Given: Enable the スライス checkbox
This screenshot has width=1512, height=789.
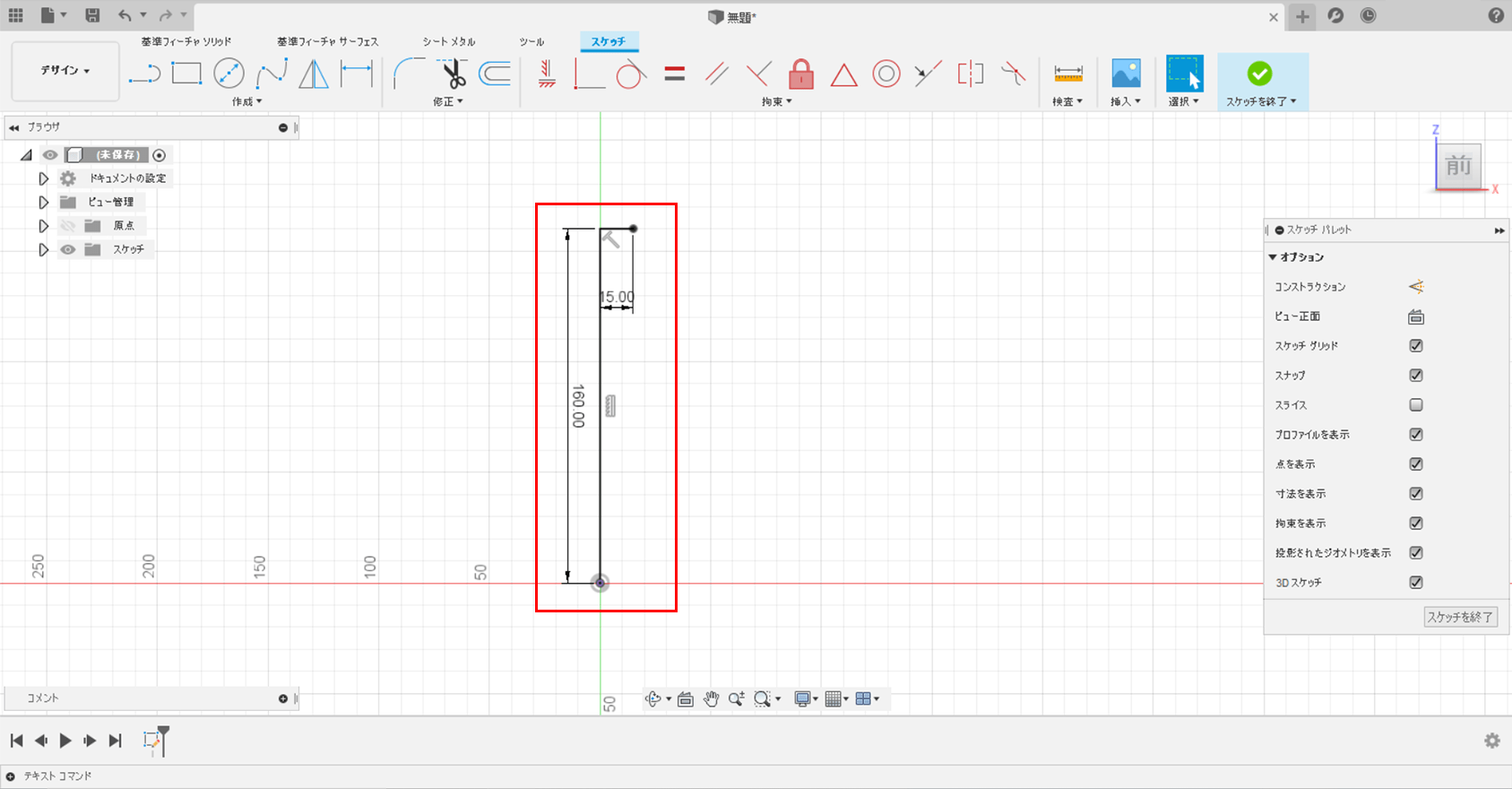Looking at the screenshot, I should pyautogui.click(x=1416, y=405).
